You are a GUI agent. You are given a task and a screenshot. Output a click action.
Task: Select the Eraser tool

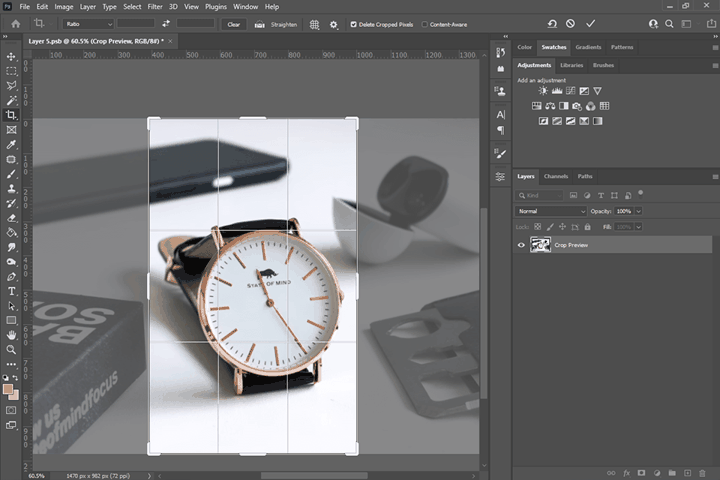point(11,218)
